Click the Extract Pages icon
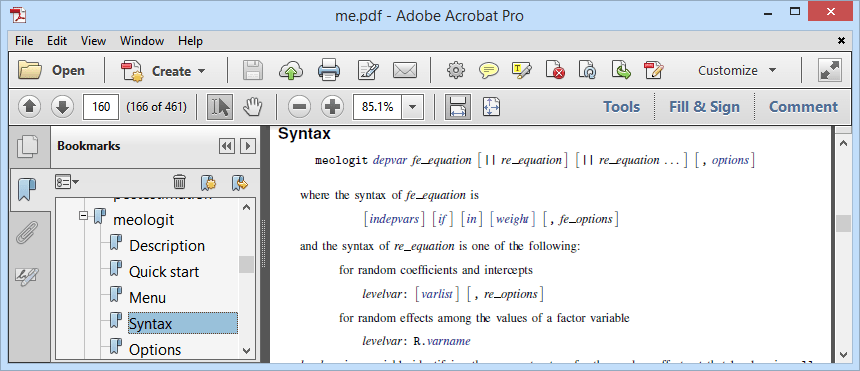Screen dimensions: 860x371 coord(621,70)
